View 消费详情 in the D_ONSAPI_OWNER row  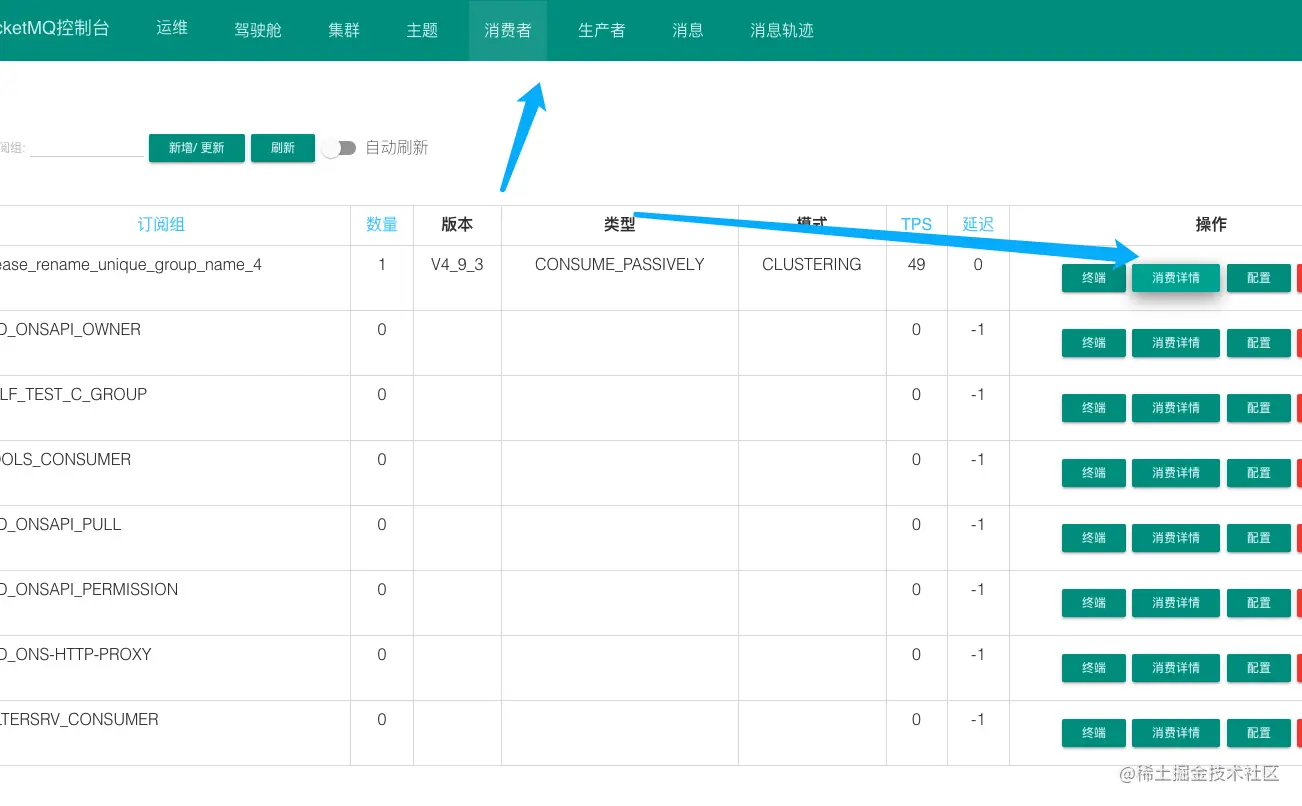coord(1176,343)
